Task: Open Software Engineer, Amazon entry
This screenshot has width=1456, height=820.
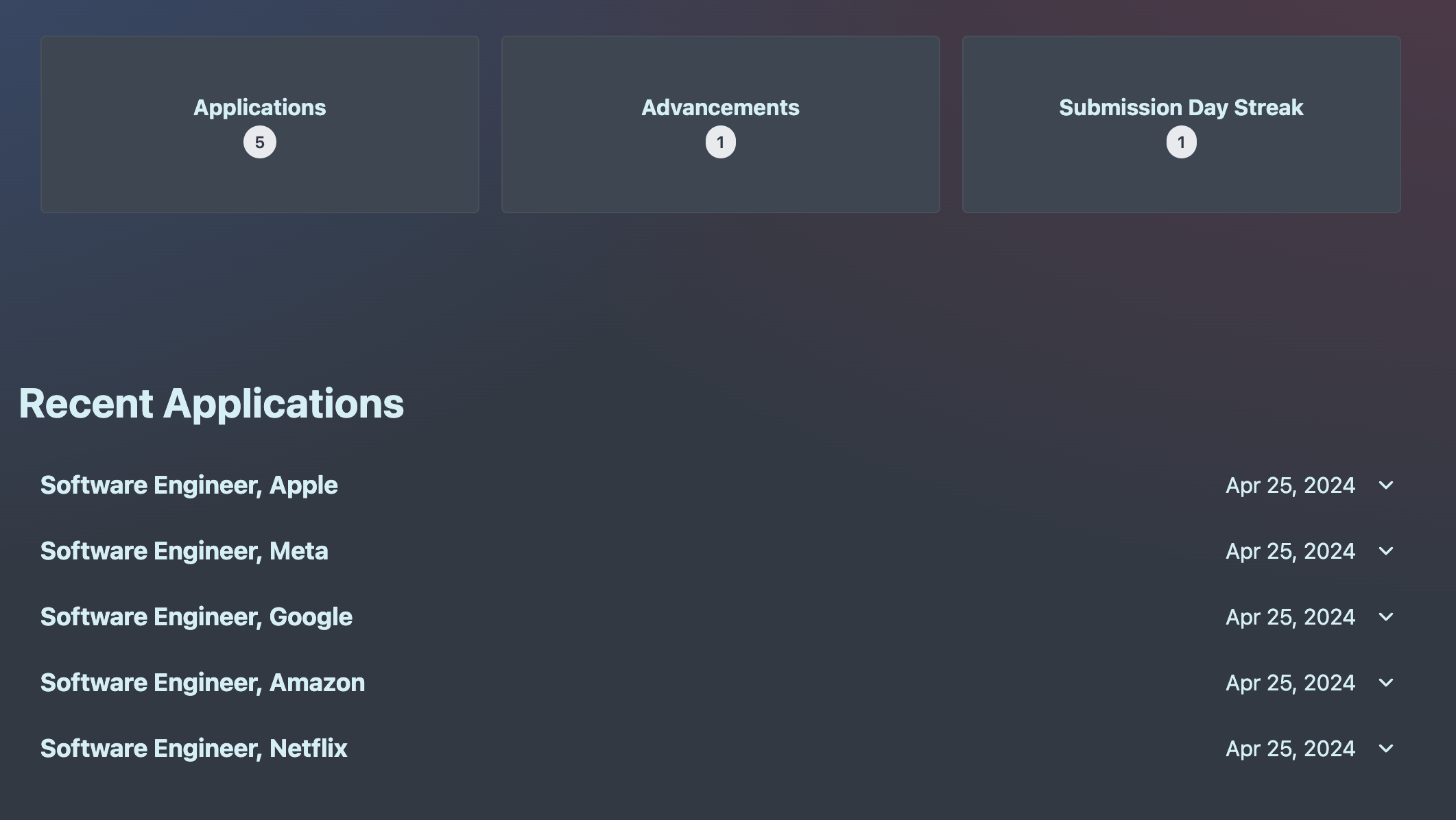Action: (202, 683)
